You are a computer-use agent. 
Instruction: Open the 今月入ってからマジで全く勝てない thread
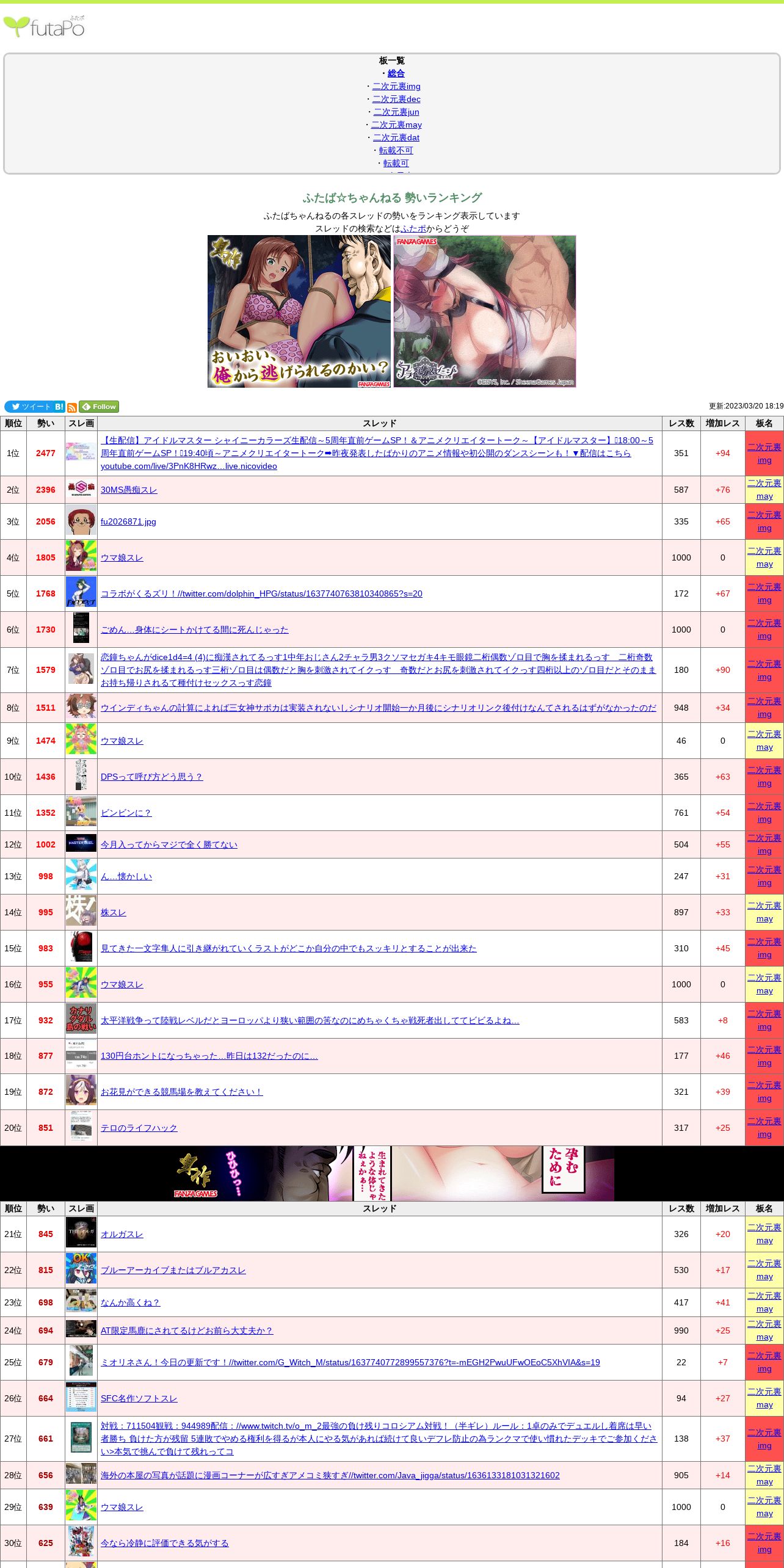point(169,844)
